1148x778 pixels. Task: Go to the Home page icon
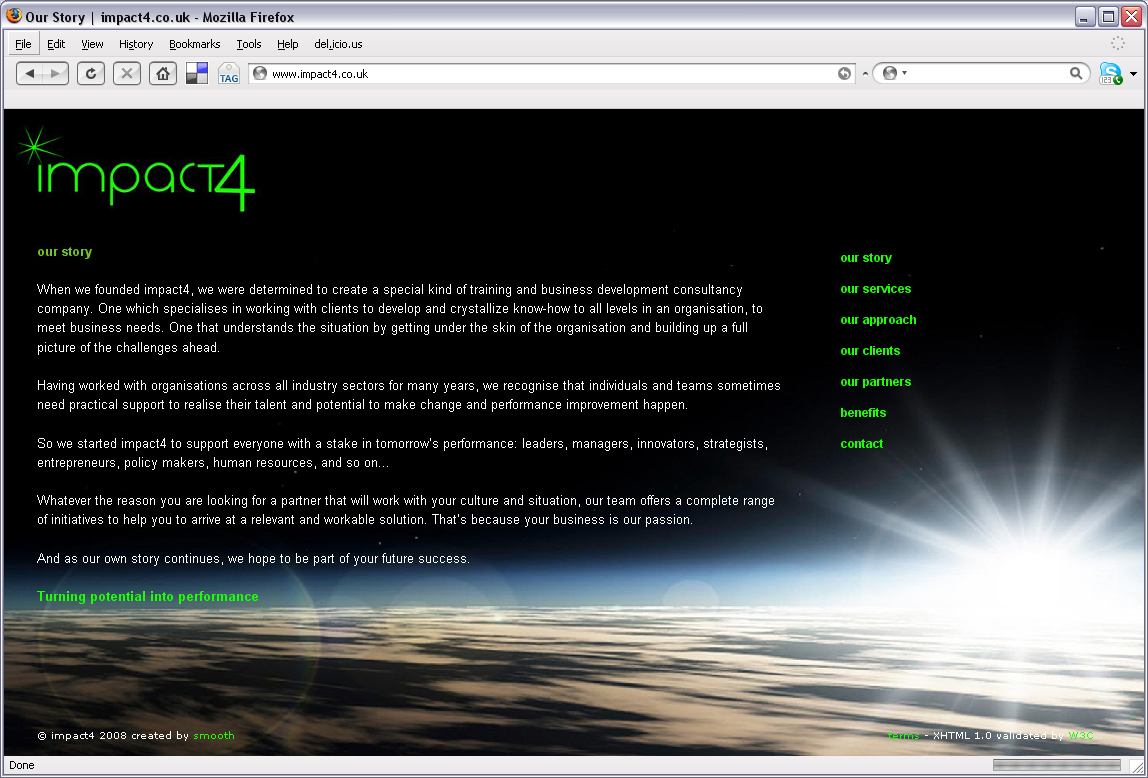point(162,73)
